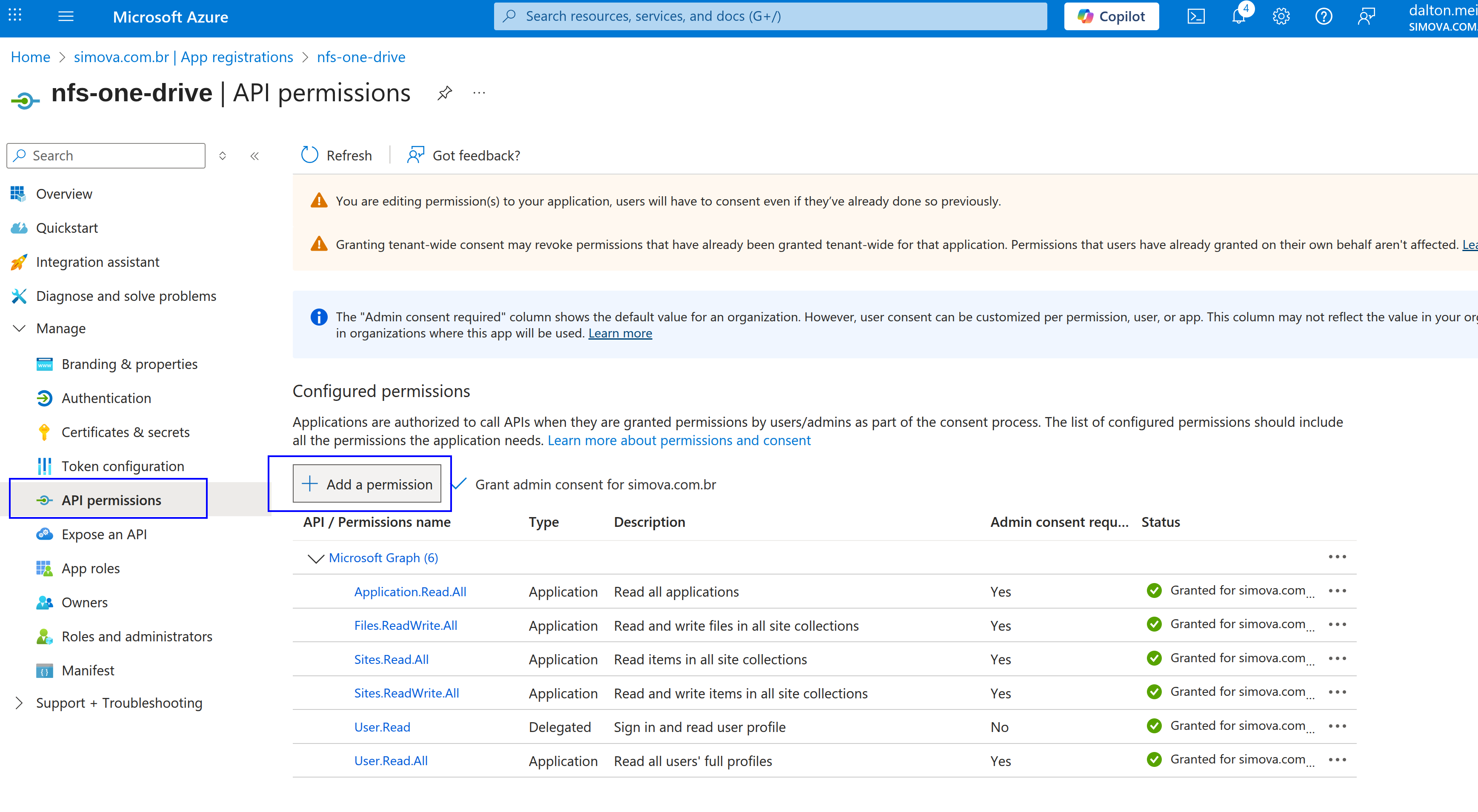Click the help question mark icon
Image resolution: width=1478 pixels, height=812 pixels.
tap(1324, 17)
